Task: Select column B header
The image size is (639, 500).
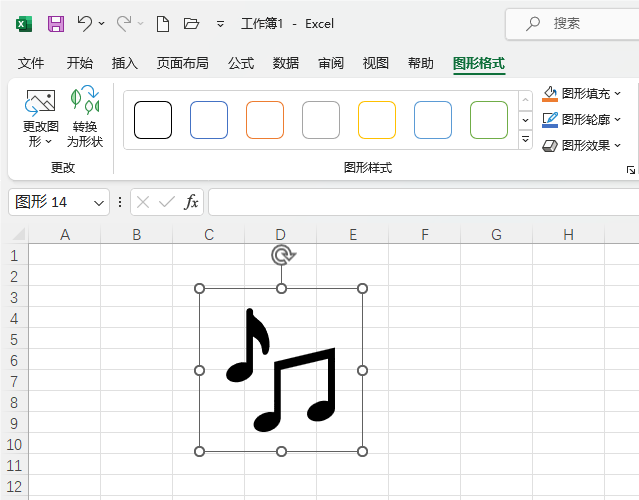Action: click(137, 235)
